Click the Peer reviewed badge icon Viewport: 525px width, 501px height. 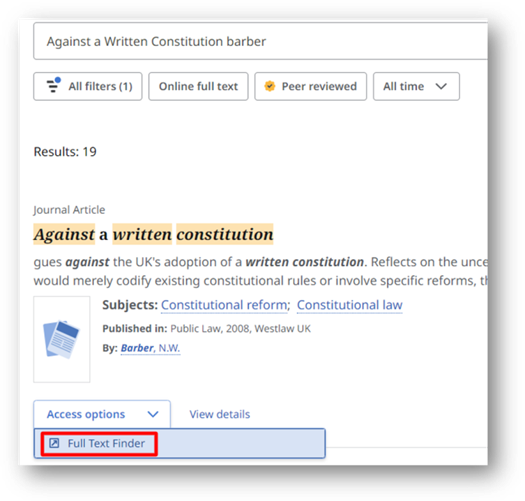pyautogui.click(x=270, y=86)
